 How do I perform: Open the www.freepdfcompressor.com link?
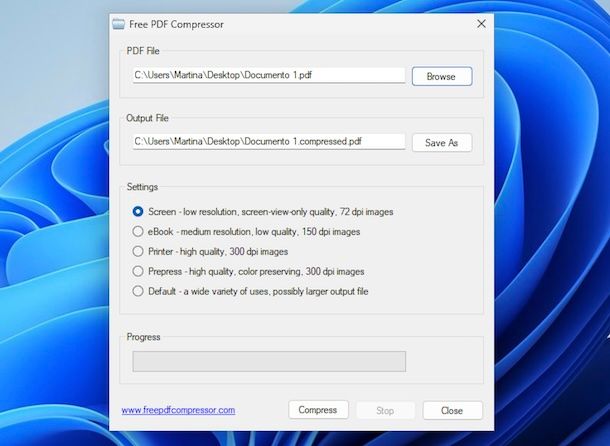pos(178,410)
